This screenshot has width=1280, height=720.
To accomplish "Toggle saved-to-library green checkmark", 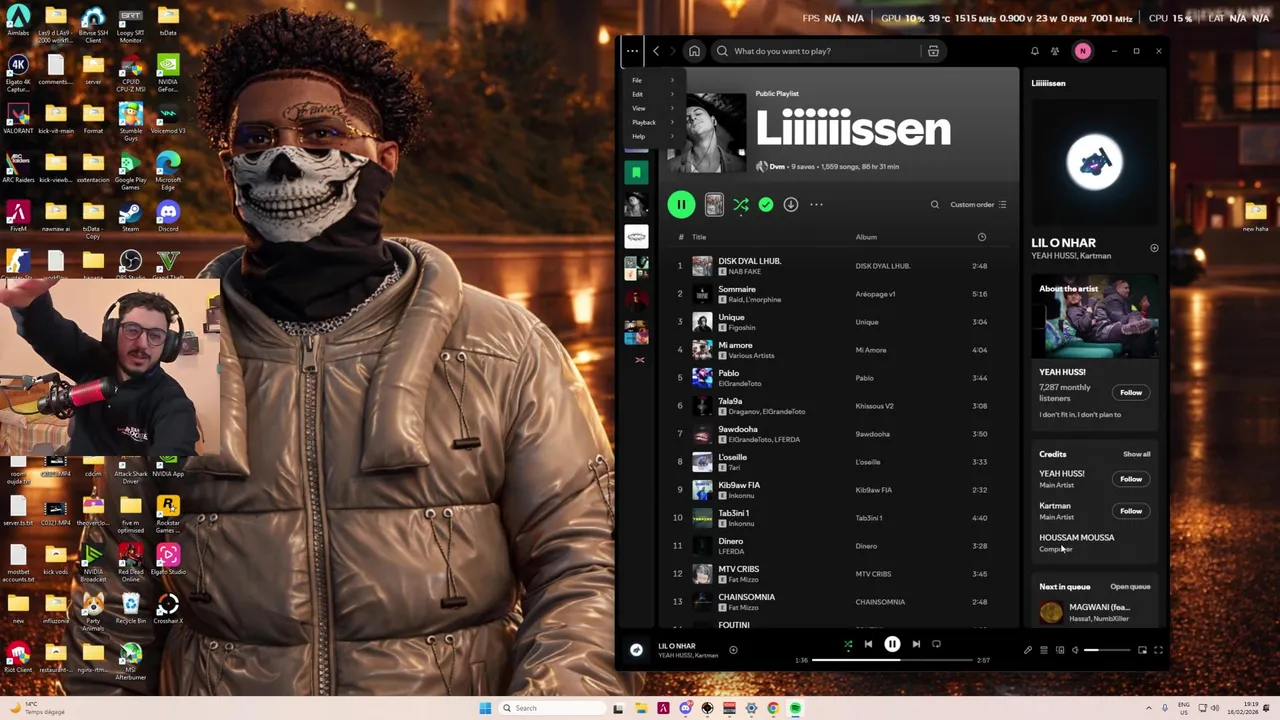I will click(765, 204).
